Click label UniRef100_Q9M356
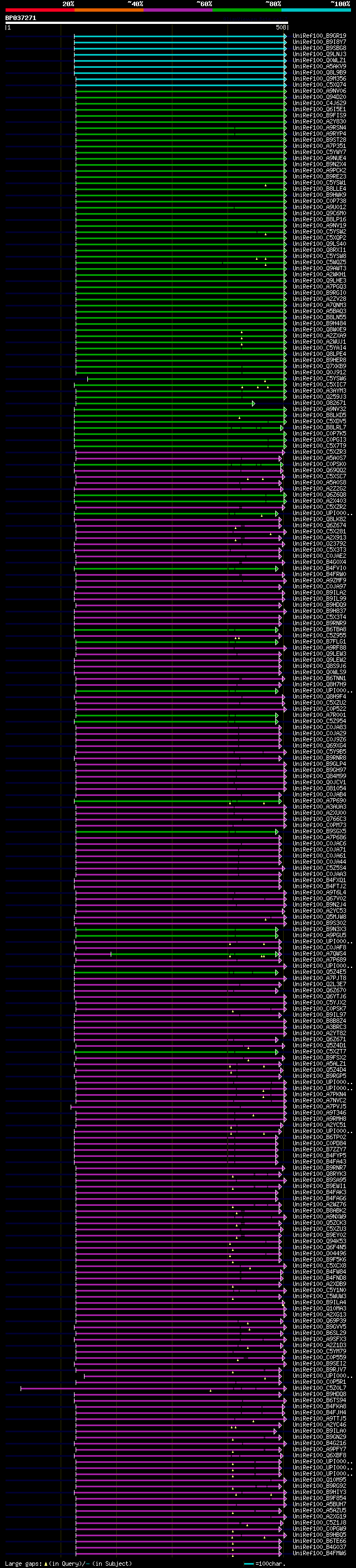Image resolution: width=356 pixels, height=1568 pixels. [x=319, y=79]
